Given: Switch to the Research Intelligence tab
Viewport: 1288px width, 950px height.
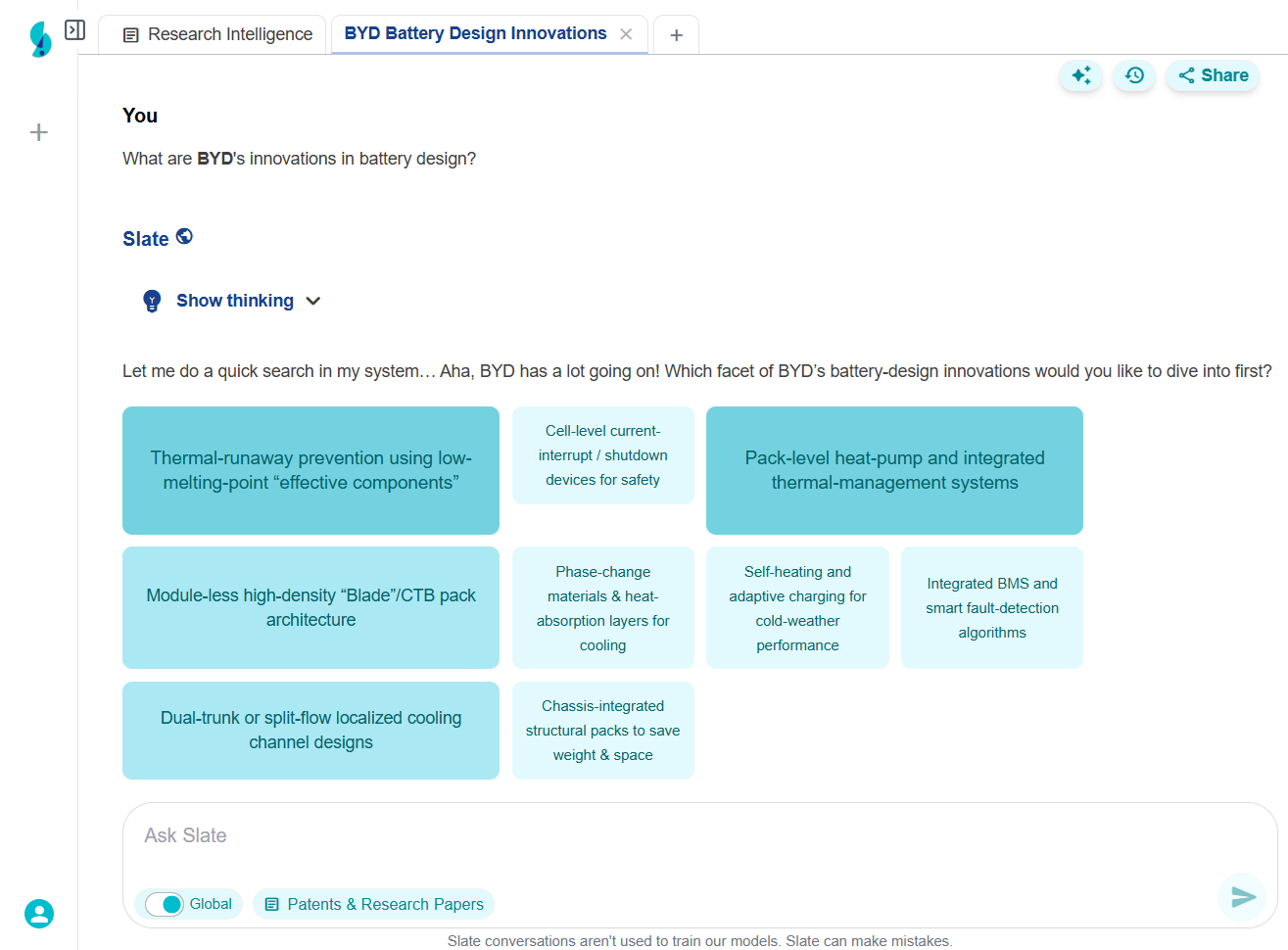Looking at the screenshot, I should (217, 34).
